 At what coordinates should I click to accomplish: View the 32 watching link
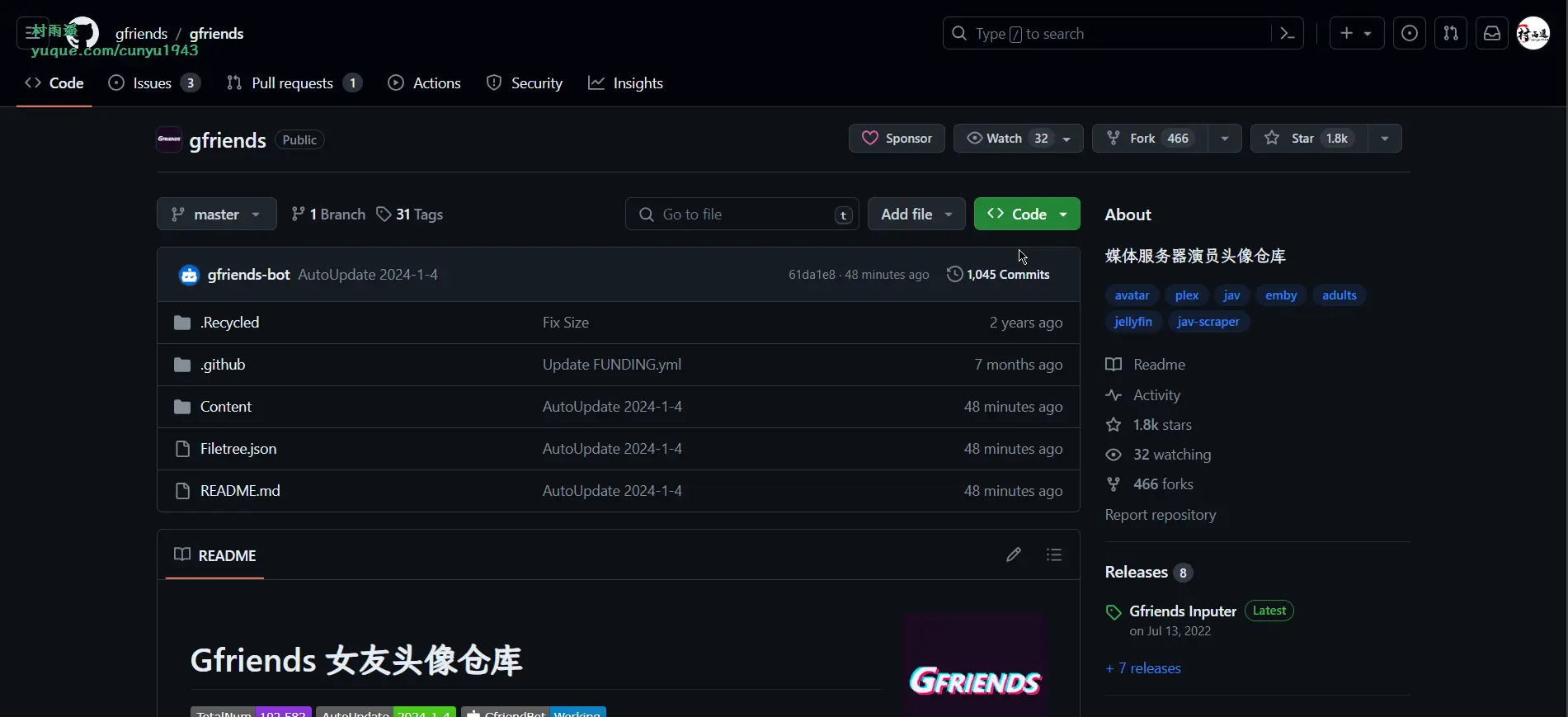click(1159, 455)
